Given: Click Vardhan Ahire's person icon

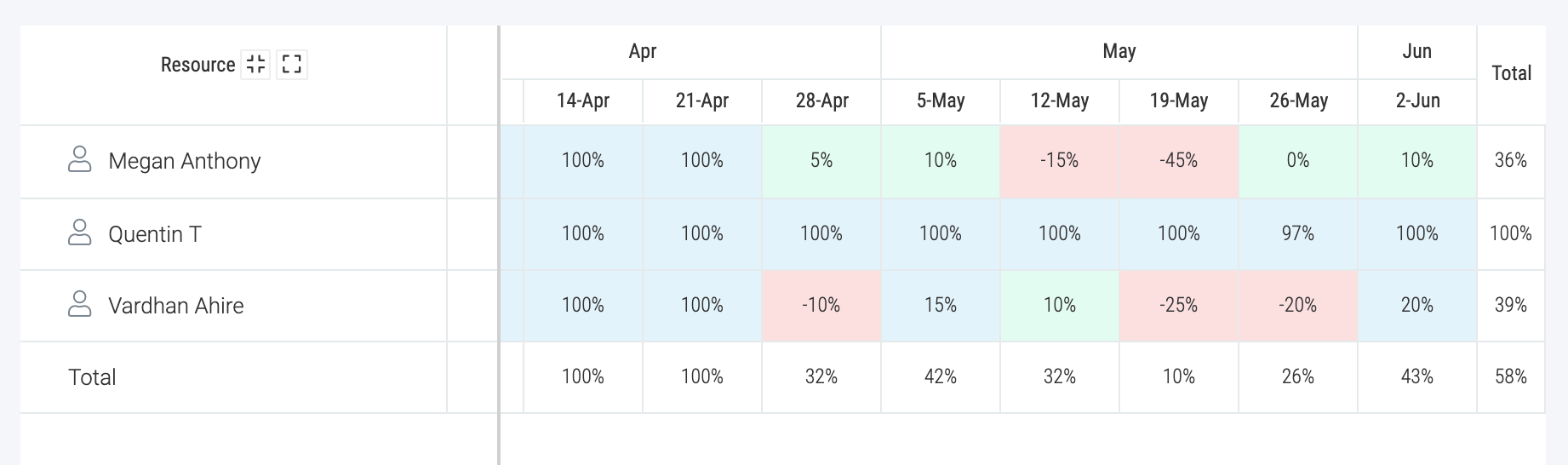Looking at the screenshot, I should click(x=80, y=305).
